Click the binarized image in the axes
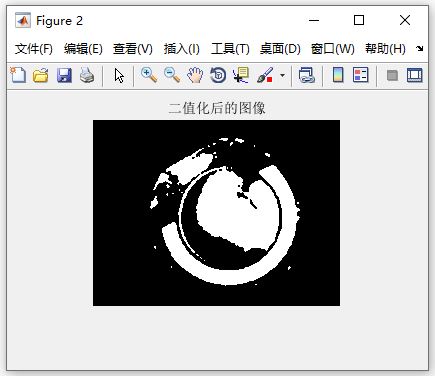Viewport: 435px width, 376px height. coord(216,213)
